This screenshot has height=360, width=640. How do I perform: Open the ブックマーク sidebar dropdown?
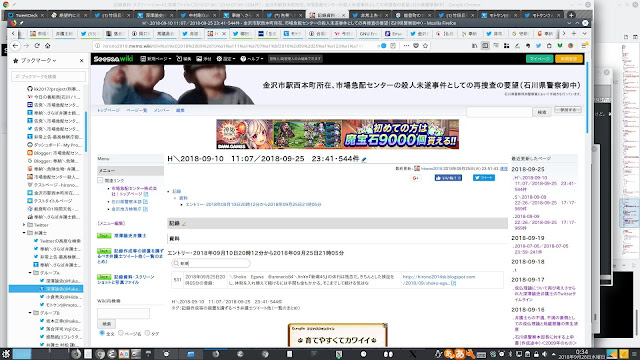[38, 60]
